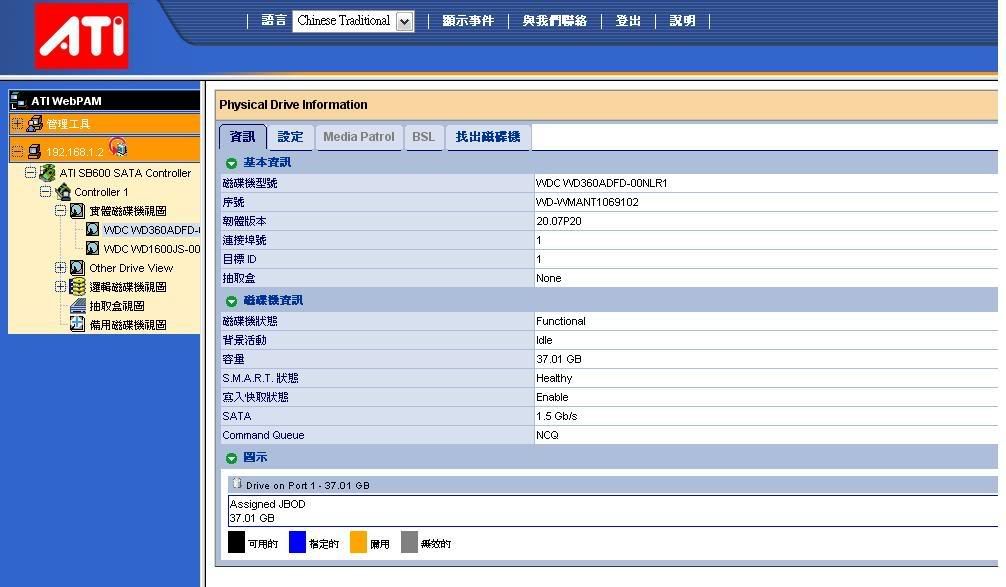Click the blue 指定的 legend color swatch
The height and width of the screenshot is (587, 1006).
click(x=297, y=543)
